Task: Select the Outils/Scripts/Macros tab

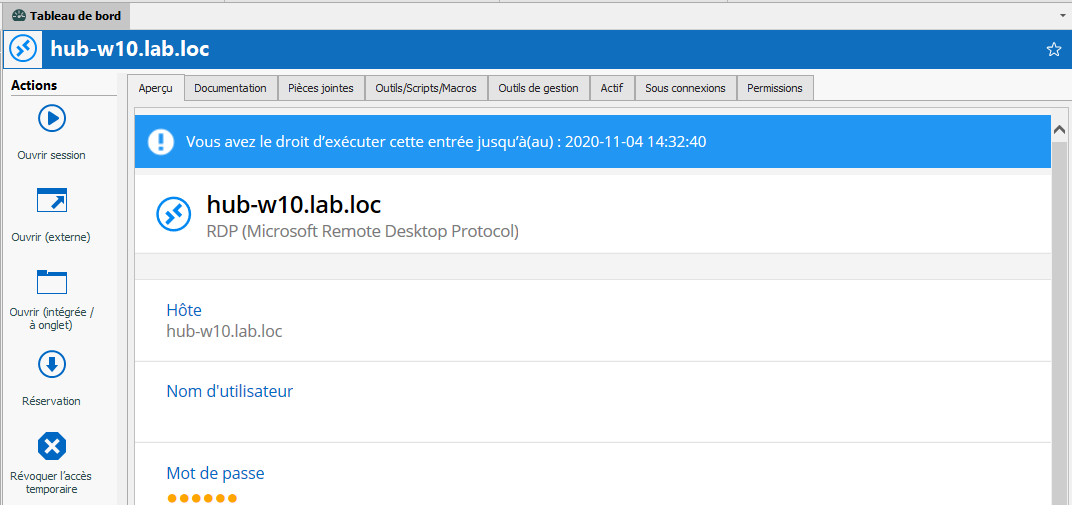Action: tap(426, 88)
